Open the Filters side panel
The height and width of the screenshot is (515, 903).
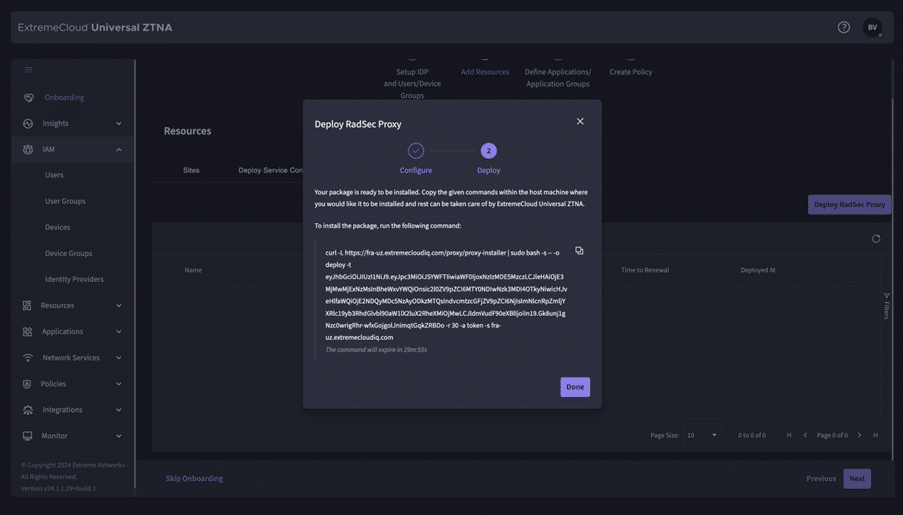tap(886, 306)
